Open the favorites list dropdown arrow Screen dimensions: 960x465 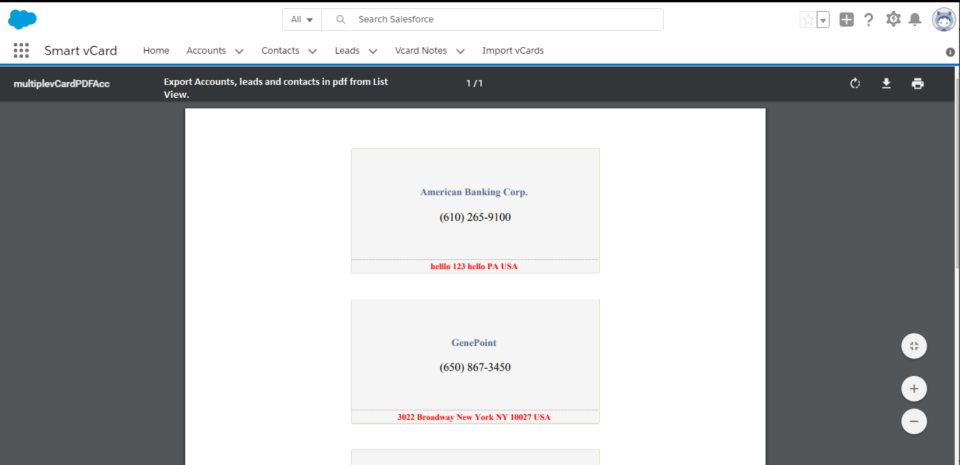pos(823,20)
